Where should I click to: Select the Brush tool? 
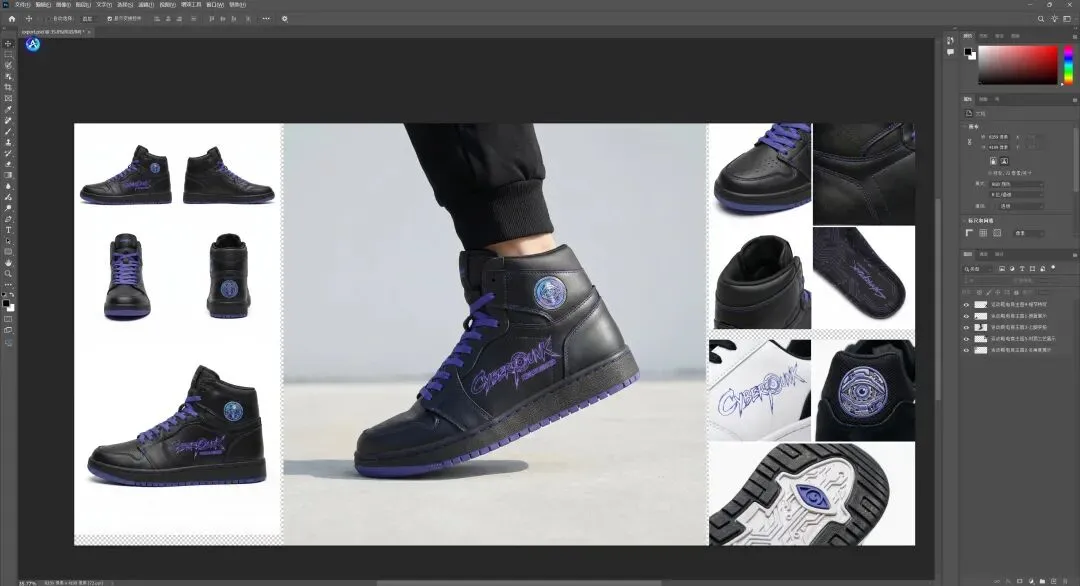pyautogui.click(x=8, y=132)
